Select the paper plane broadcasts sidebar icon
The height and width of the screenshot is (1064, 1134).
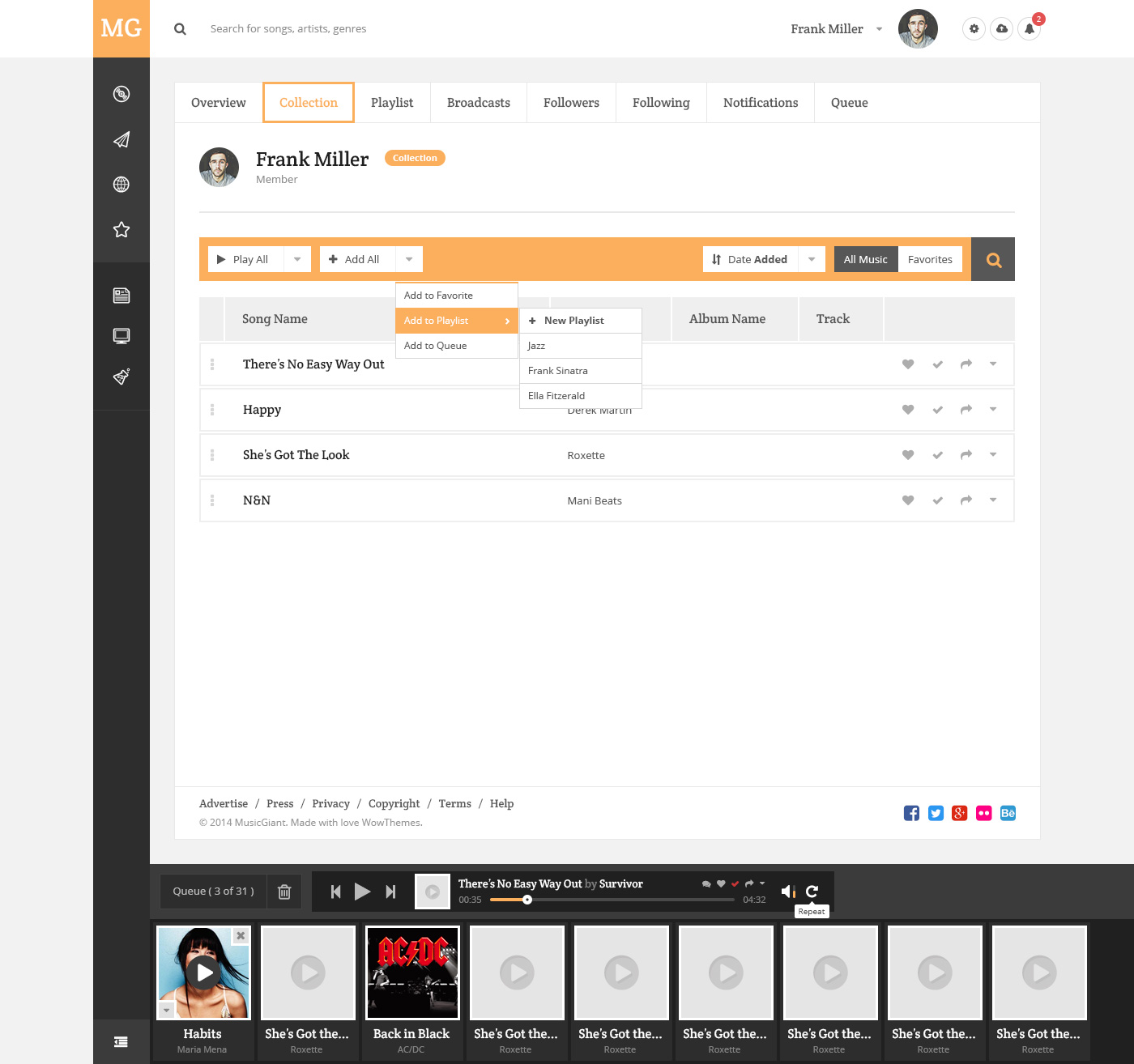tap(121, 139)
